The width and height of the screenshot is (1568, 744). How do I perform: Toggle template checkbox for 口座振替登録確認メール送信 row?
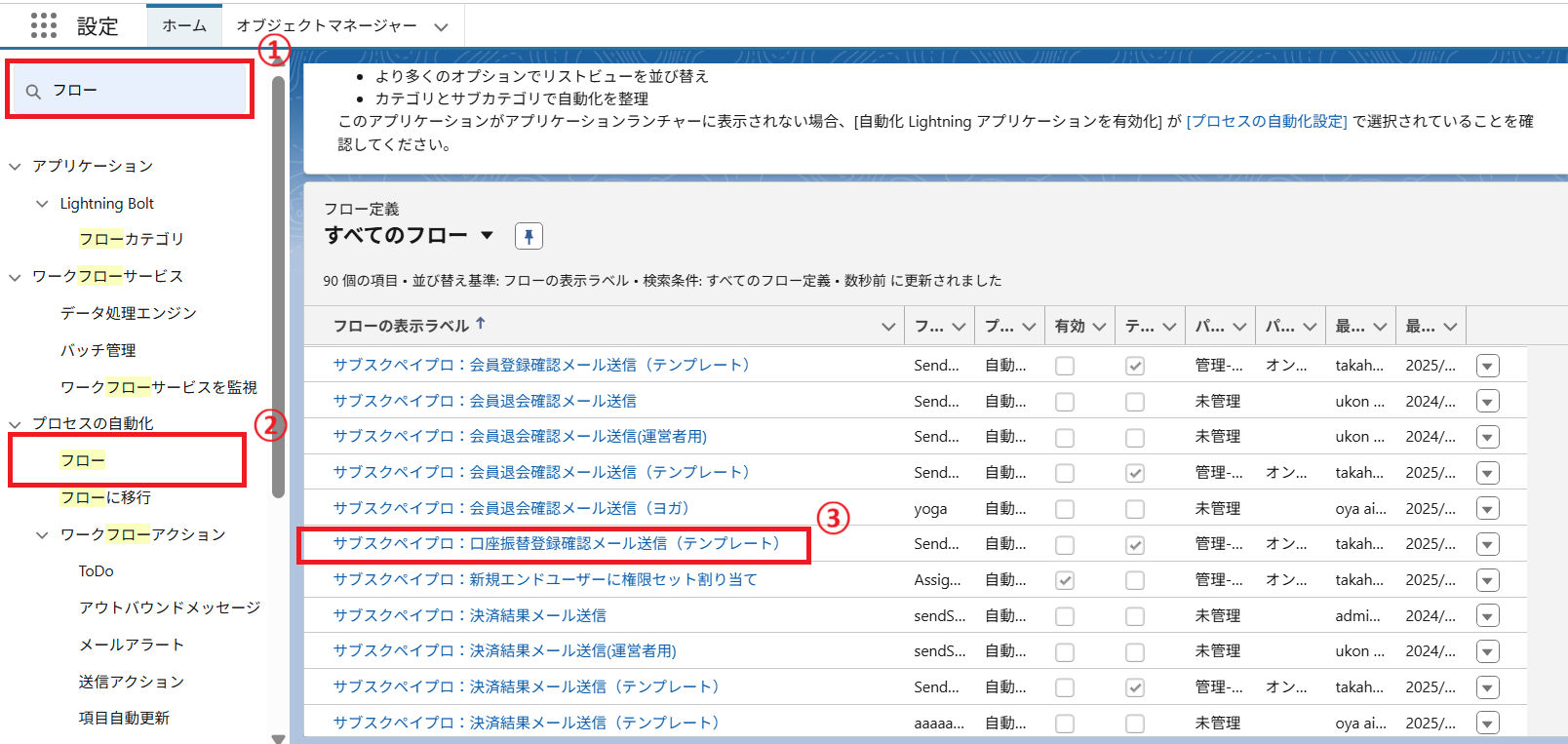tap(1135, 545)
